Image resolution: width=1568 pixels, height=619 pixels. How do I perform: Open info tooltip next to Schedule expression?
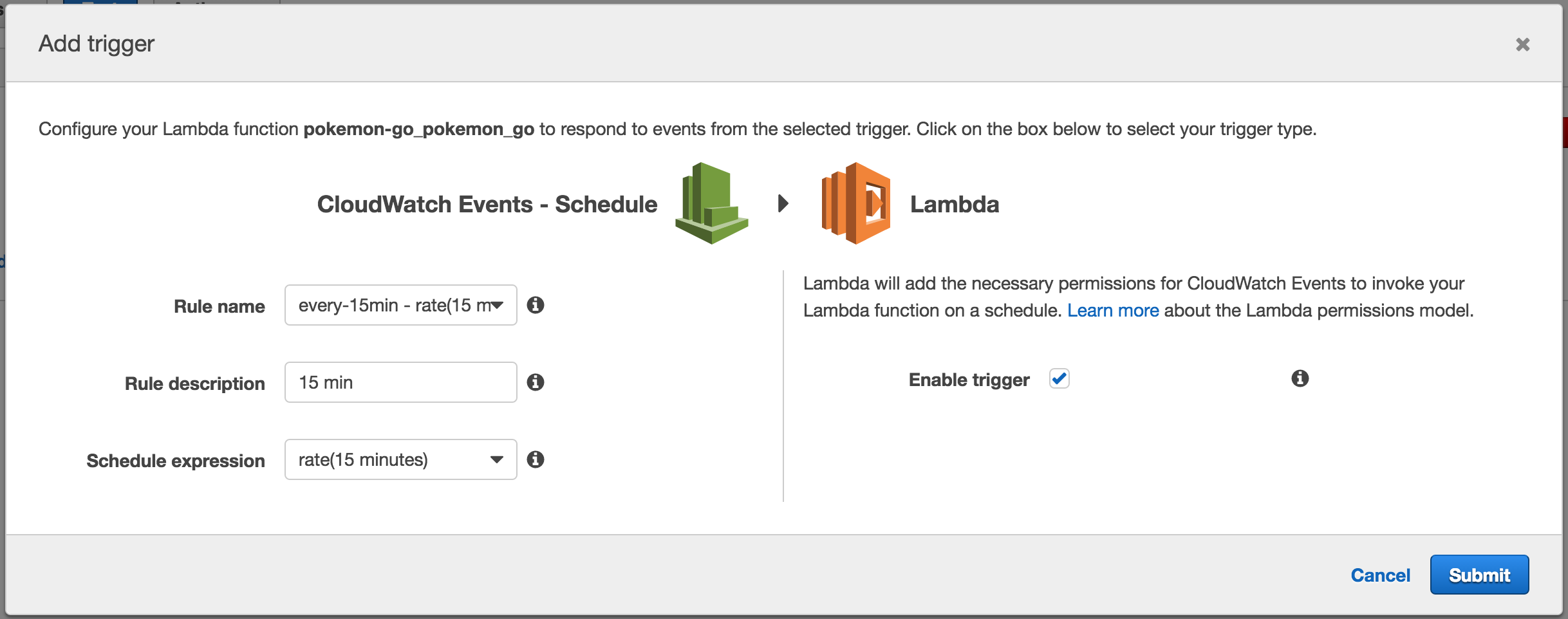point(536,459)
